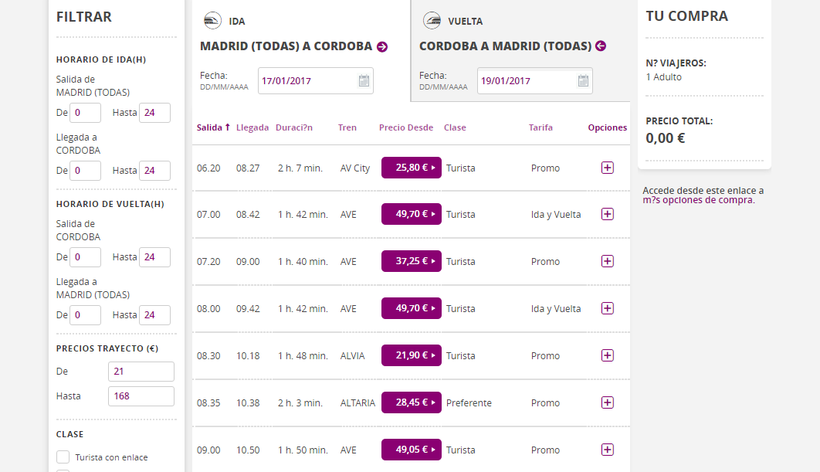
Task: Select the 25,80 € price button
Action: coord(411,168)
